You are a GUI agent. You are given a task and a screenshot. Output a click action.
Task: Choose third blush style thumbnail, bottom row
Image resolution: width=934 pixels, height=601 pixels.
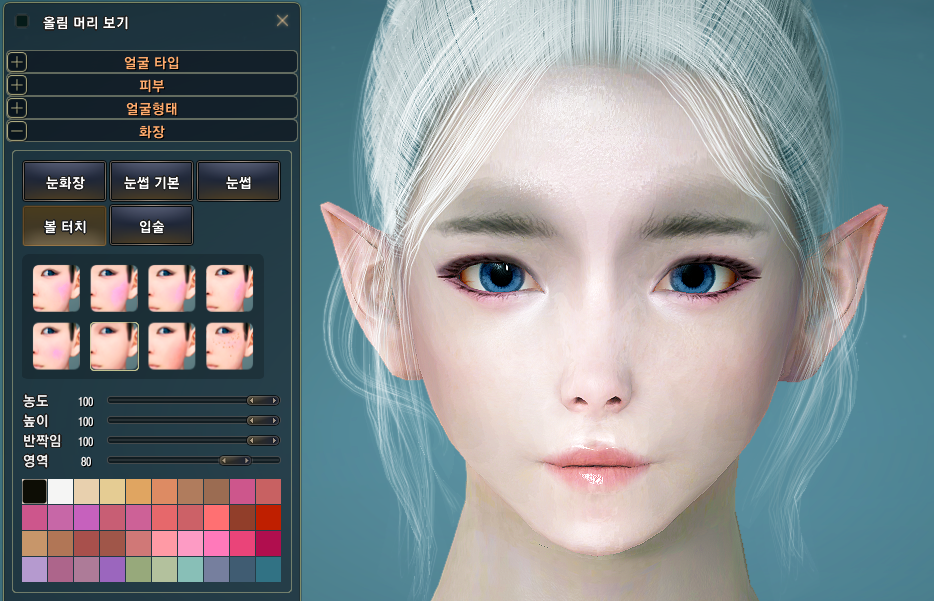point(172,346)
